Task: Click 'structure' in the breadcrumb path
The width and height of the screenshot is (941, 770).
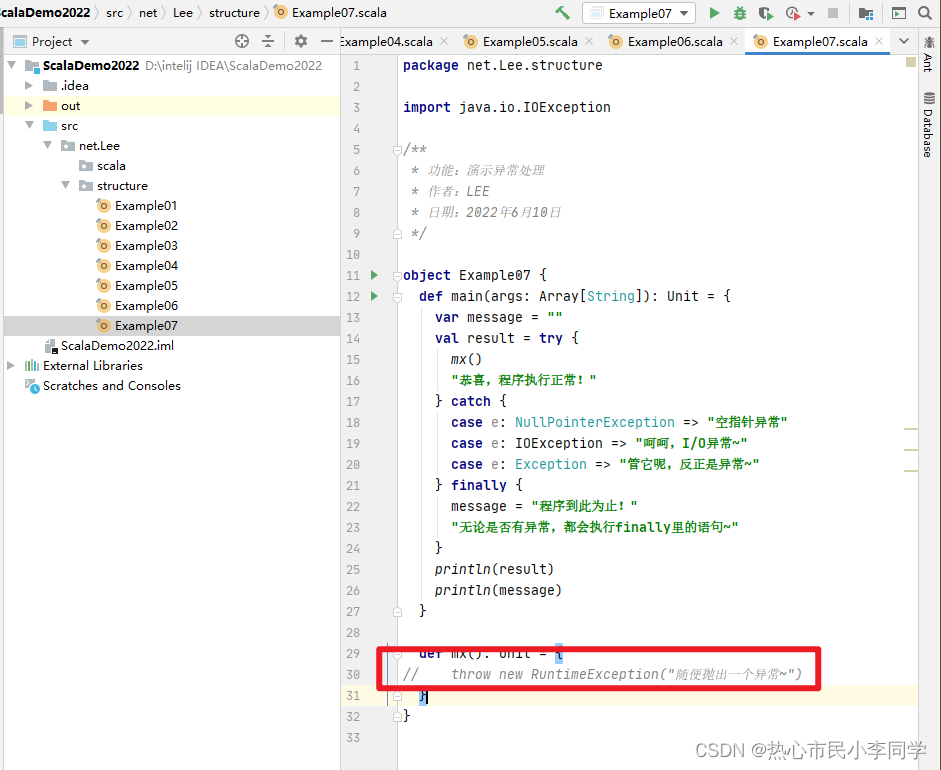Action: pyautogui.click(x=234, y=13)
